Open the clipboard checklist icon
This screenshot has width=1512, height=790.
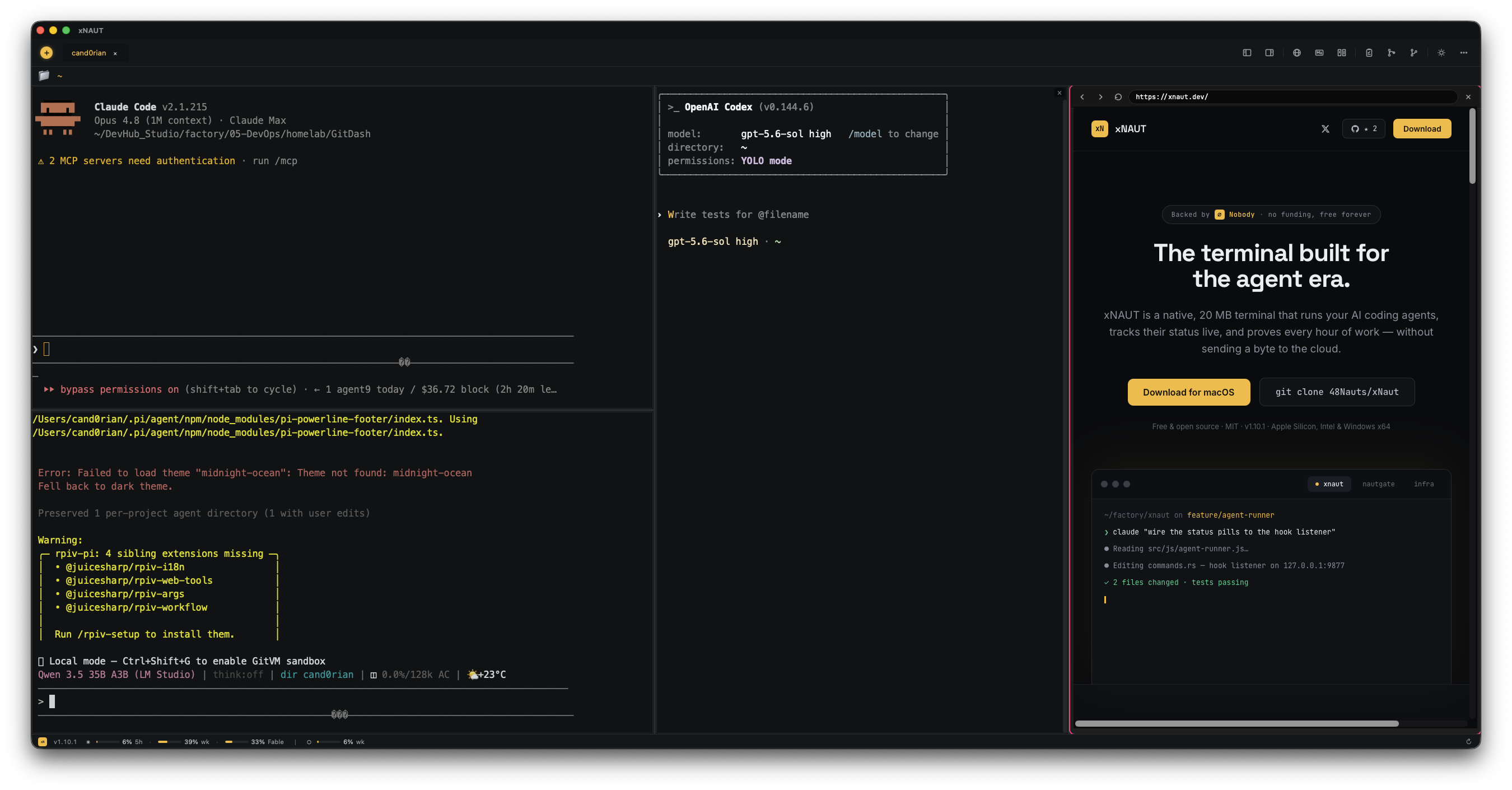click(x=1369, y=53)
